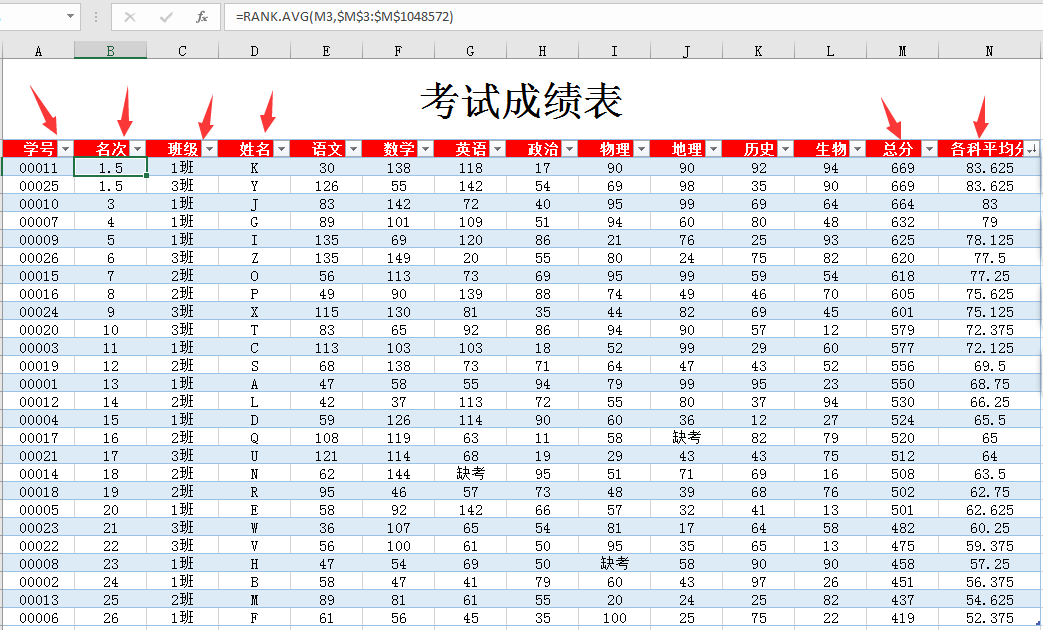Open the 姓名 filter dropdown

281,148
